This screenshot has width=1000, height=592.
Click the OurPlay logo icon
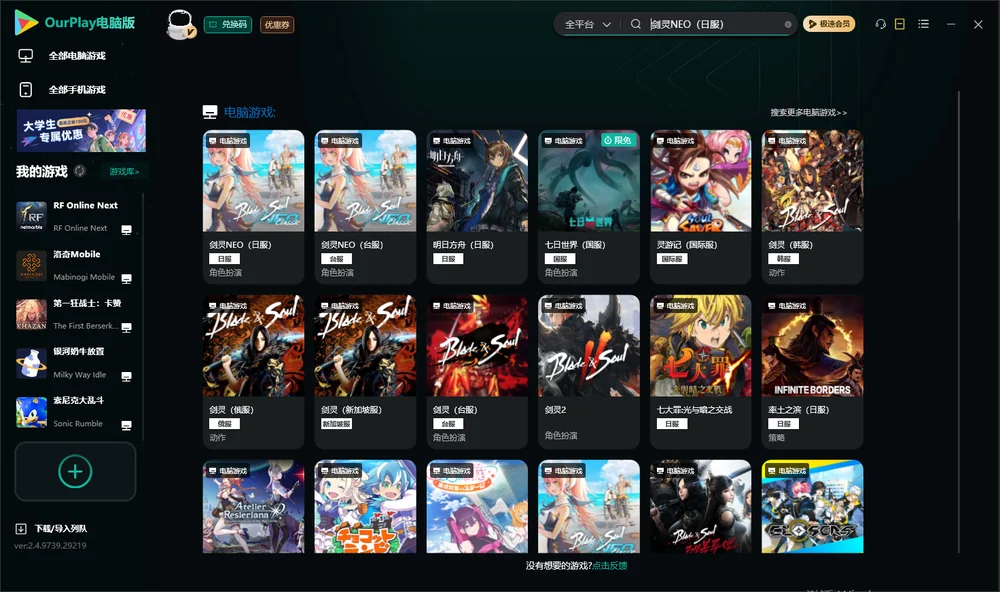pyautogui.click(x=26, y=22)
